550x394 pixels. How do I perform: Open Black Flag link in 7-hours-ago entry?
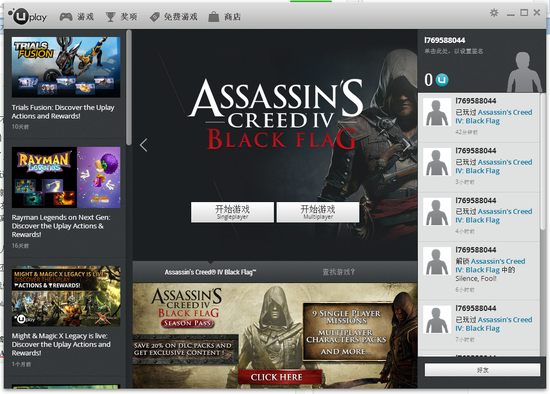[x=494, y=324]
